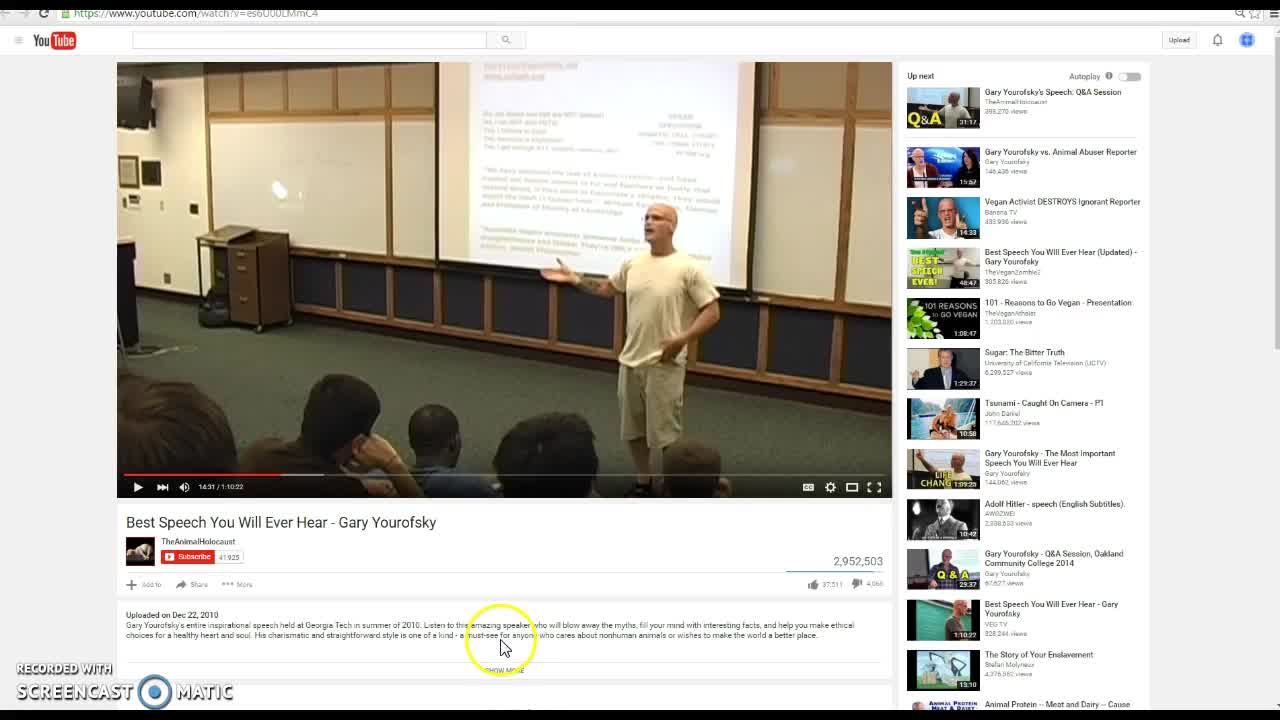Image resolution: width=1280 pixels, height=720 pixels.
Task: Open the YouTube home logo
Action: tap(55, 40)
